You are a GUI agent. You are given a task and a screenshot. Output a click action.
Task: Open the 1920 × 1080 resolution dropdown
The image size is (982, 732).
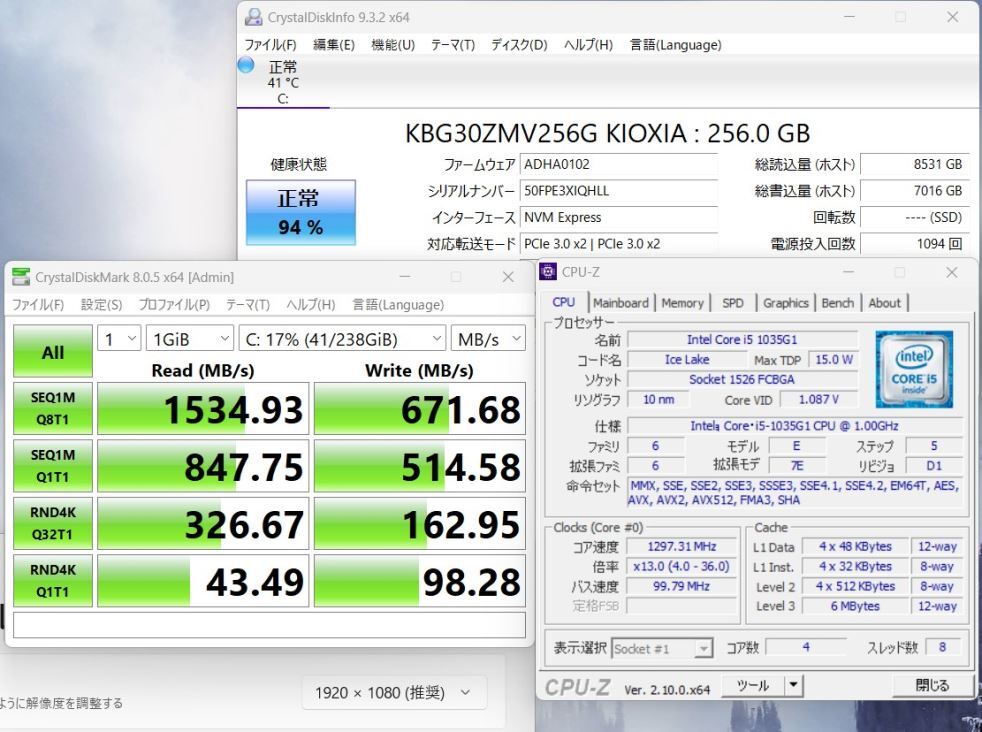point(394,693)
